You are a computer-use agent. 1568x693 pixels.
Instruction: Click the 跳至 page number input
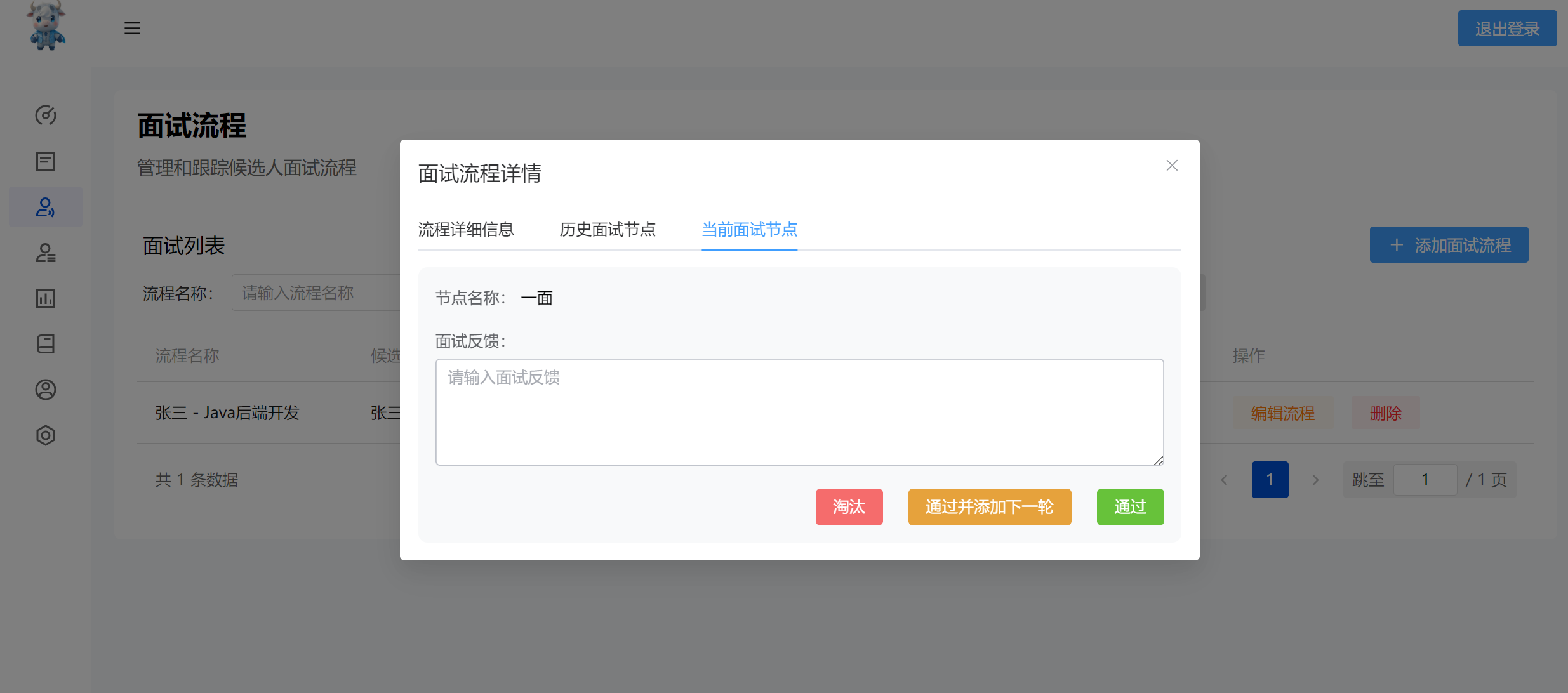[1425, 480]
